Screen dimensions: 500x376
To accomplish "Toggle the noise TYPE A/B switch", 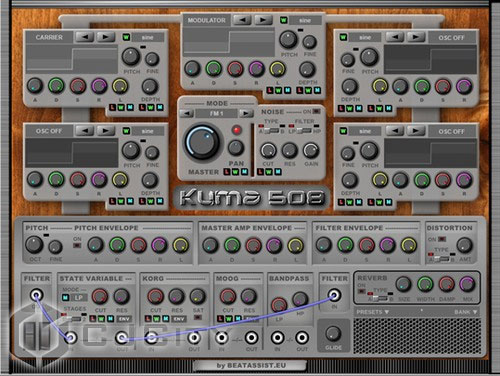I will [x=271, y=131].
